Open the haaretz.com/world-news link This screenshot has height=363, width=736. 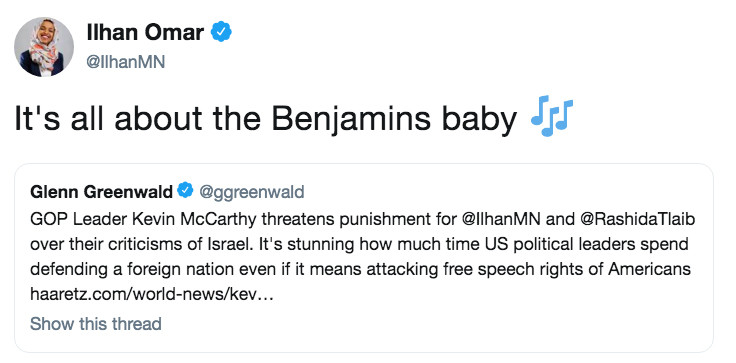pyautogui.click(x=151, y=294)
